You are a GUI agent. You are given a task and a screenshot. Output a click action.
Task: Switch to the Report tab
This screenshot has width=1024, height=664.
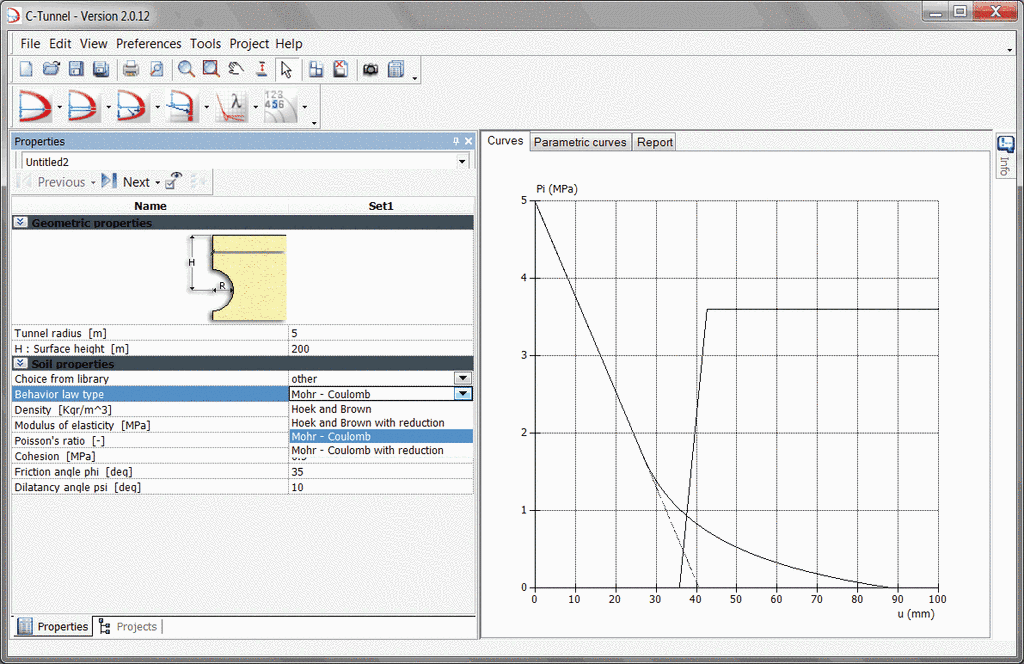click(654, 142)
